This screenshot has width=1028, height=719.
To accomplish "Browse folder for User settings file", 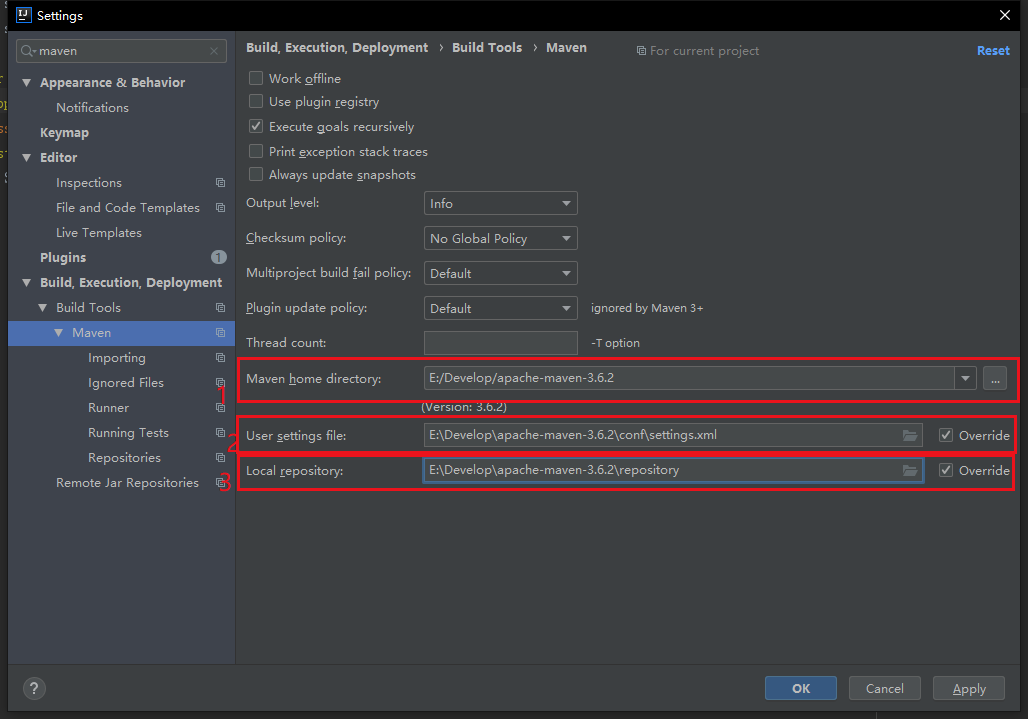I will point(910,435).
